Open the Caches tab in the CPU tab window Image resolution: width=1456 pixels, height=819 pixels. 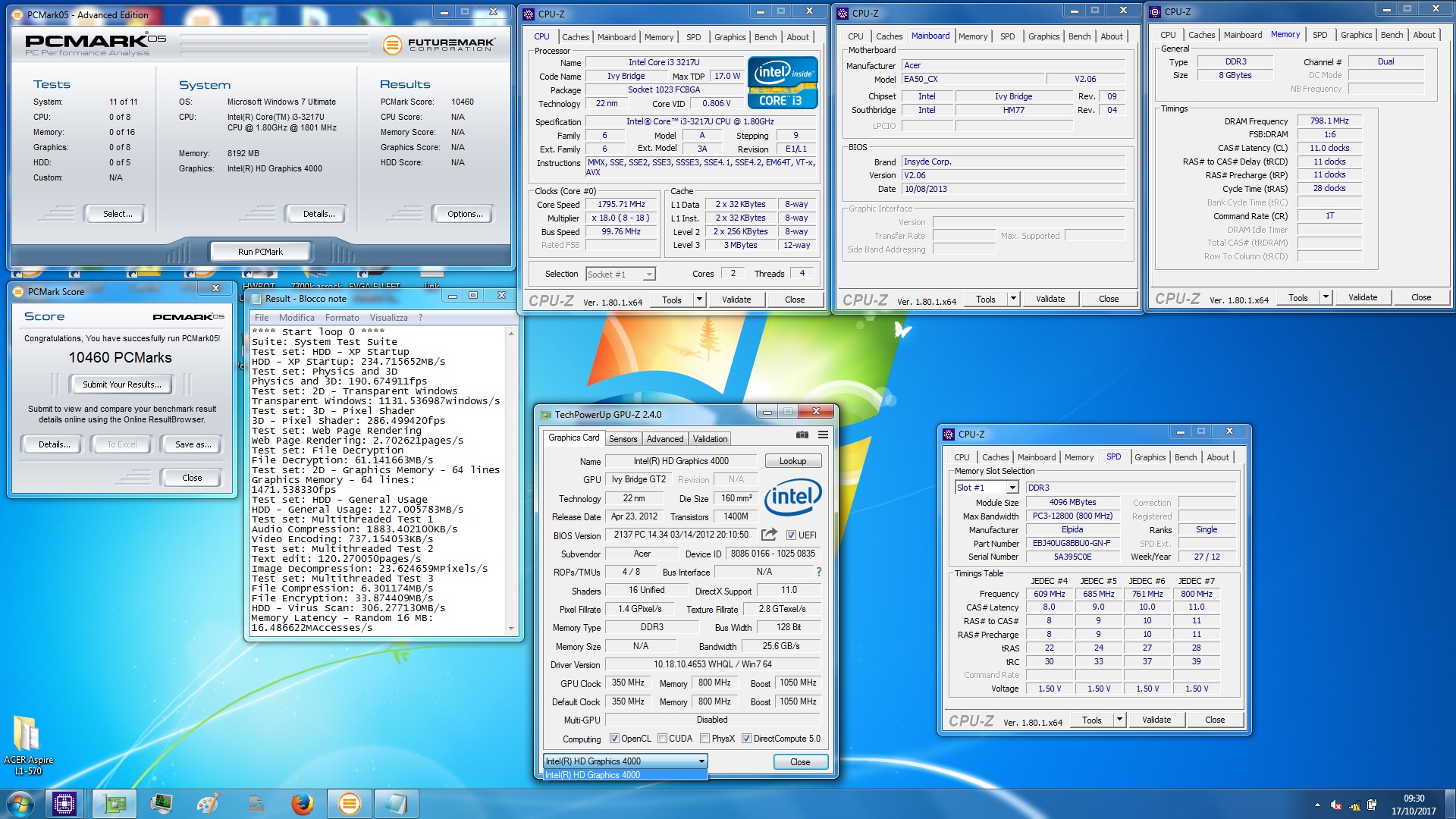(575, 37)
